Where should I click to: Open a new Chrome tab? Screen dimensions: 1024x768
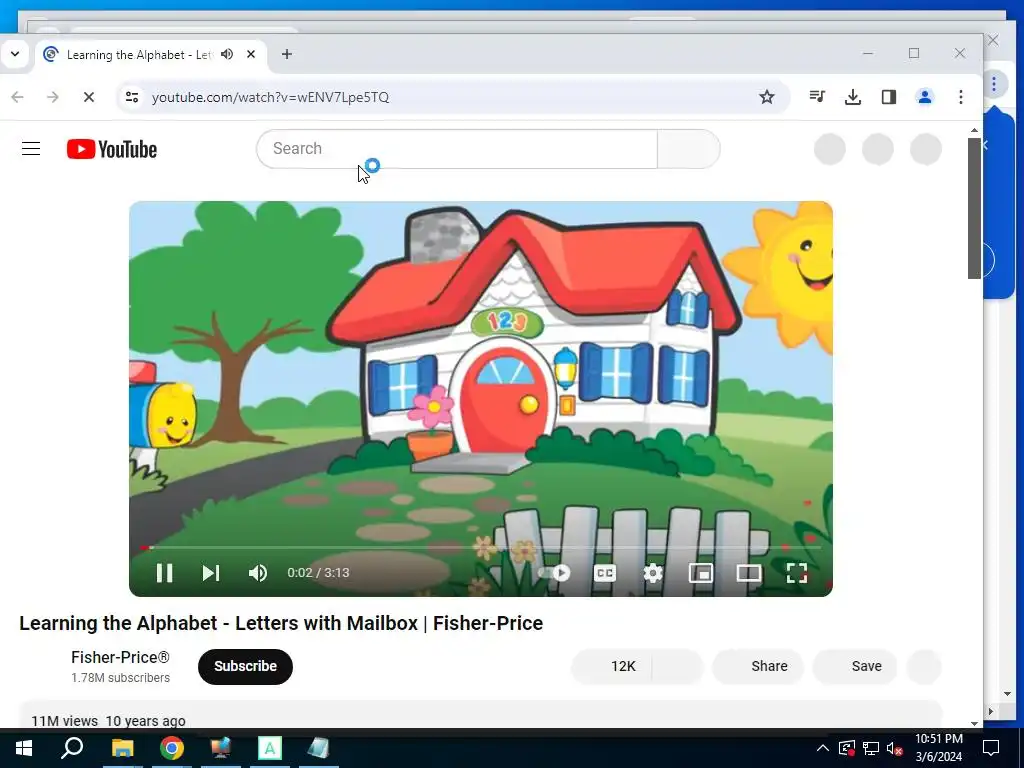click(x=287, y=54)
